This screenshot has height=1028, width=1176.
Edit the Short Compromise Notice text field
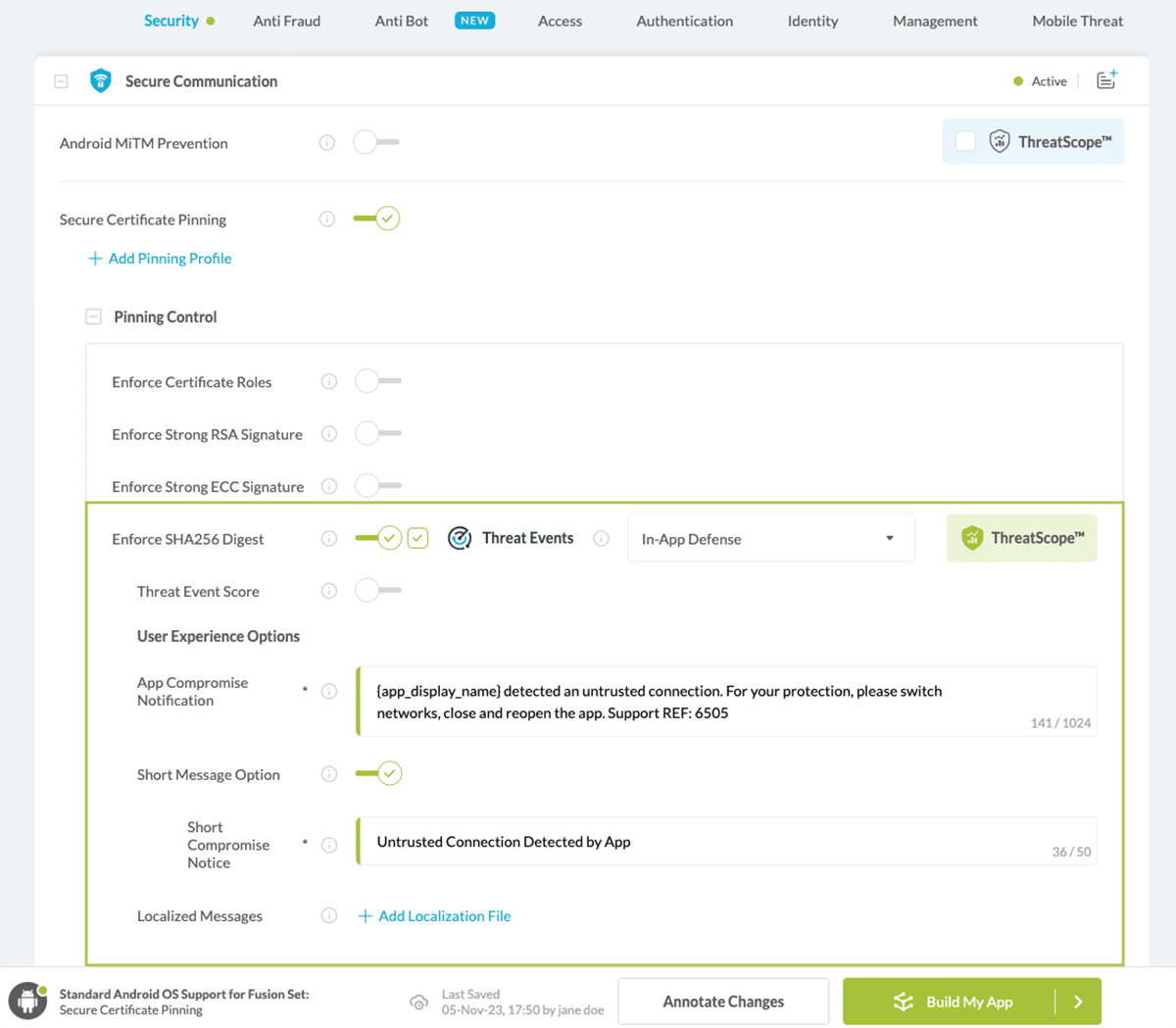coord(706,842)
